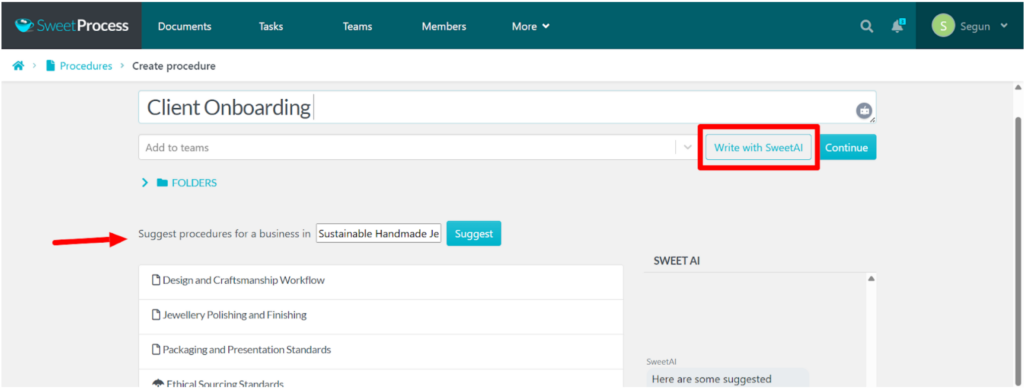Open the Segun account dropdown arrow

coord(1004,26)
